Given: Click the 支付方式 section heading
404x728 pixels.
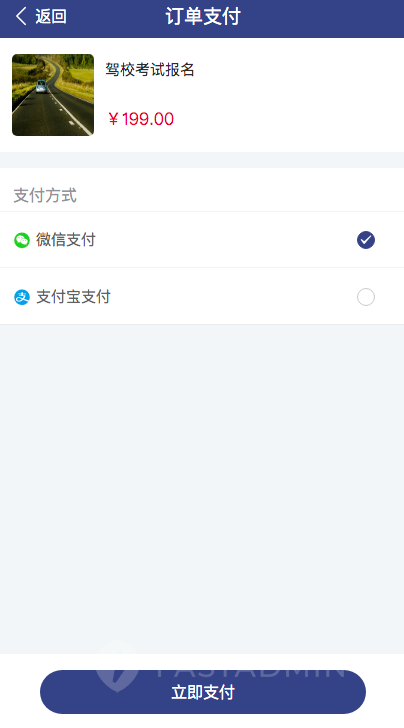Looking at the screenshot, I should 45,195.
